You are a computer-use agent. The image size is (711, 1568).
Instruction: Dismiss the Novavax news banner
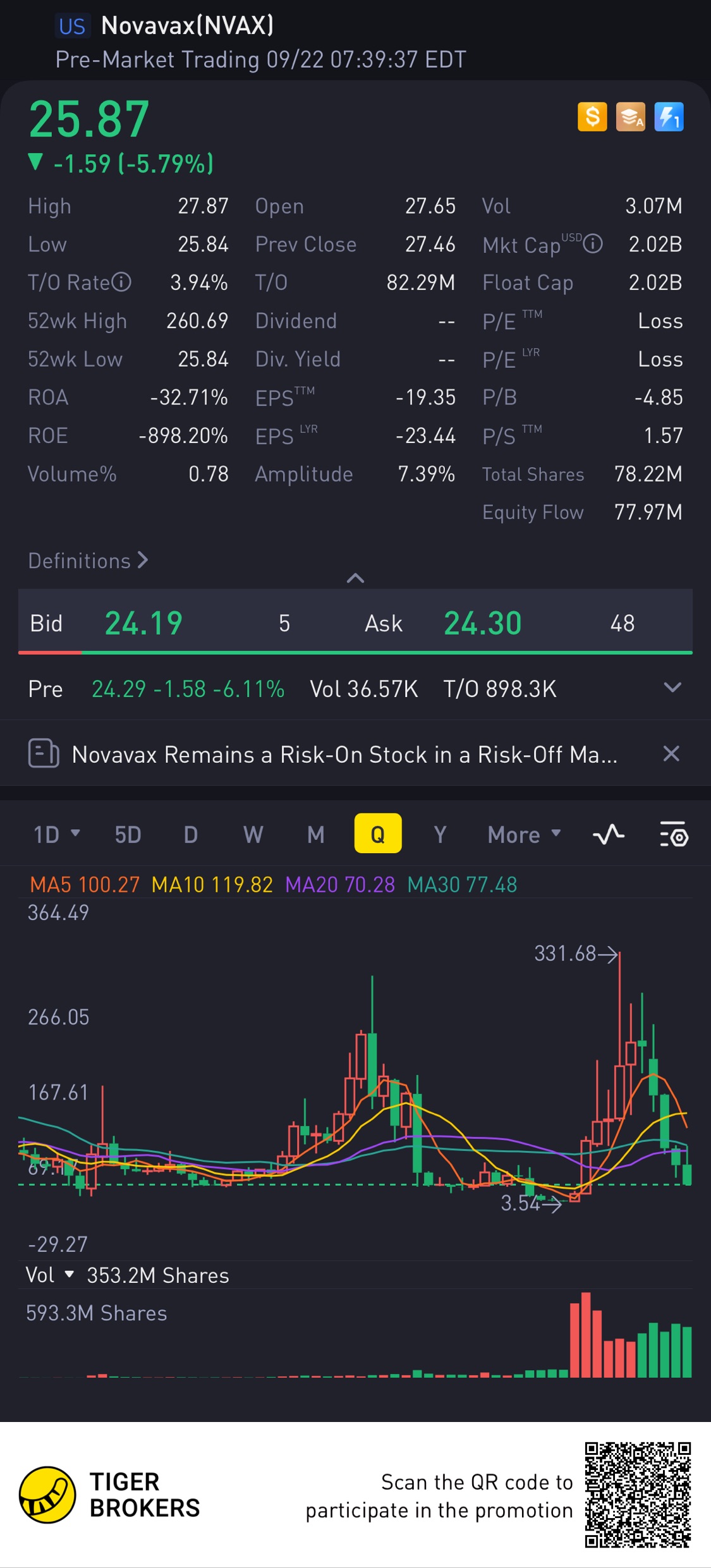(x=671, y=753)
